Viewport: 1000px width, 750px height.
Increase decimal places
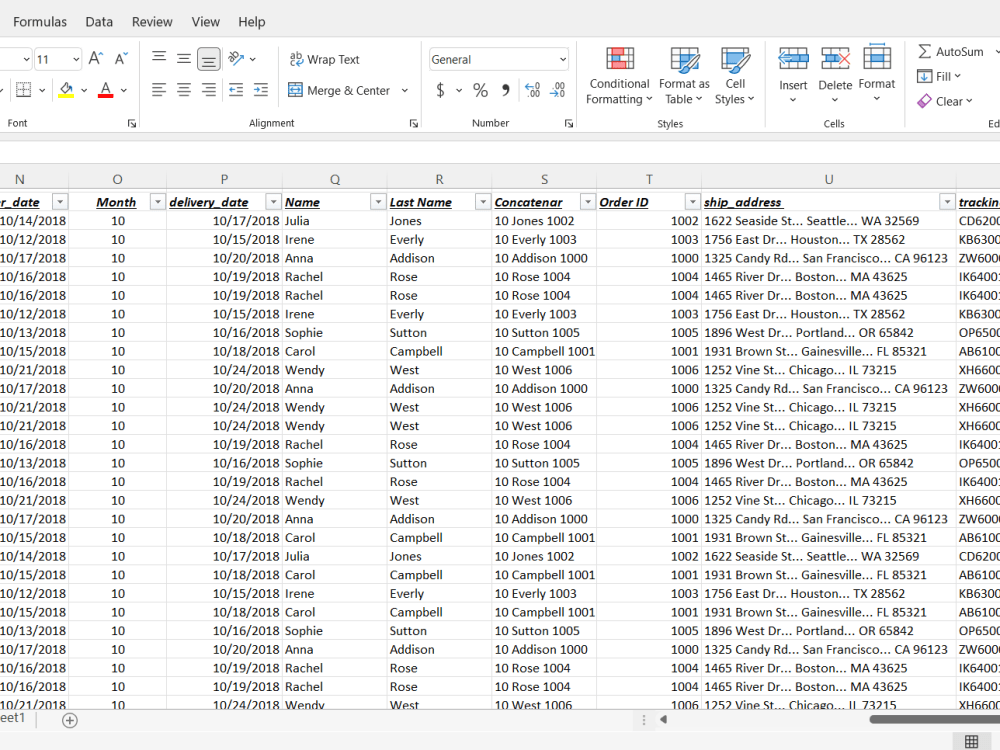[533, 90]
